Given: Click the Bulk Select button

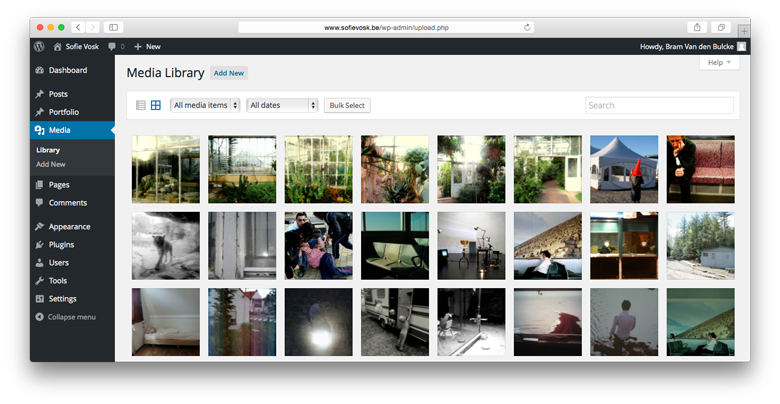Looking at the screenshot, I should [347, 105].
